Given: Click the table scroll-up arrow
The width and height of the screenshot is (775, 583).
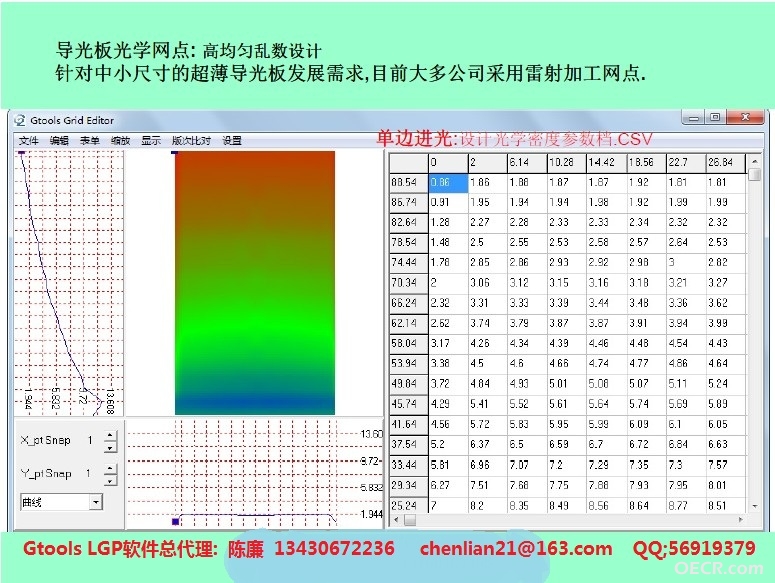Looking at the screenshot, I should point(754,162).
